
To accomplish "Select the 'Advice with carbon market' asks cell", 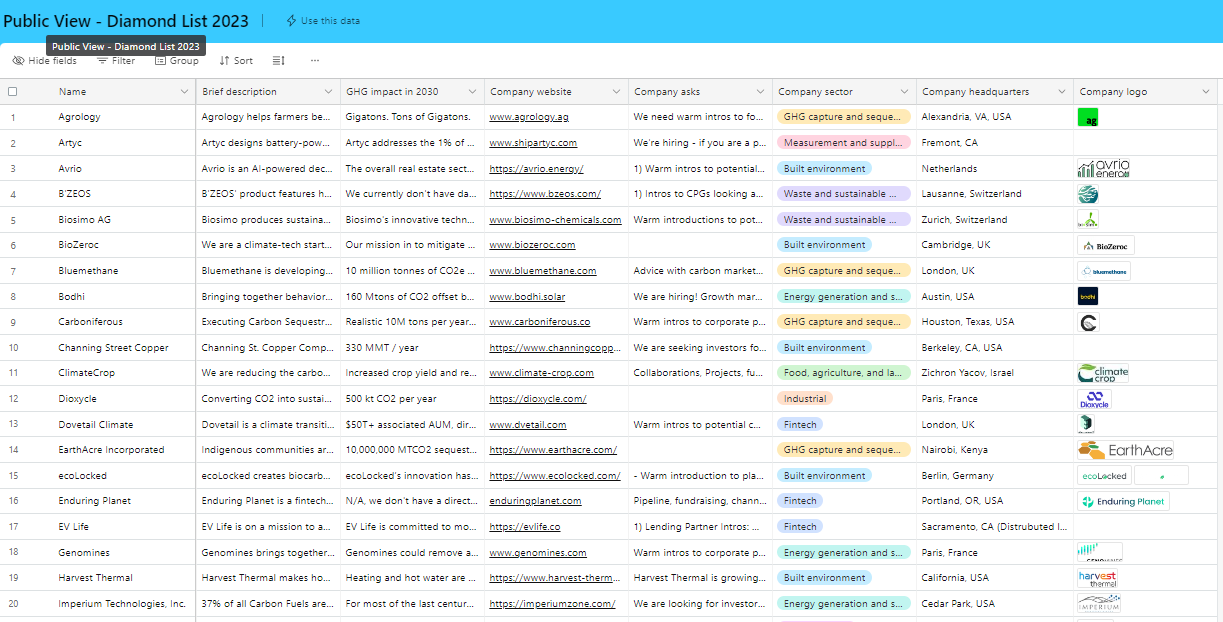I will pos(700,271).
